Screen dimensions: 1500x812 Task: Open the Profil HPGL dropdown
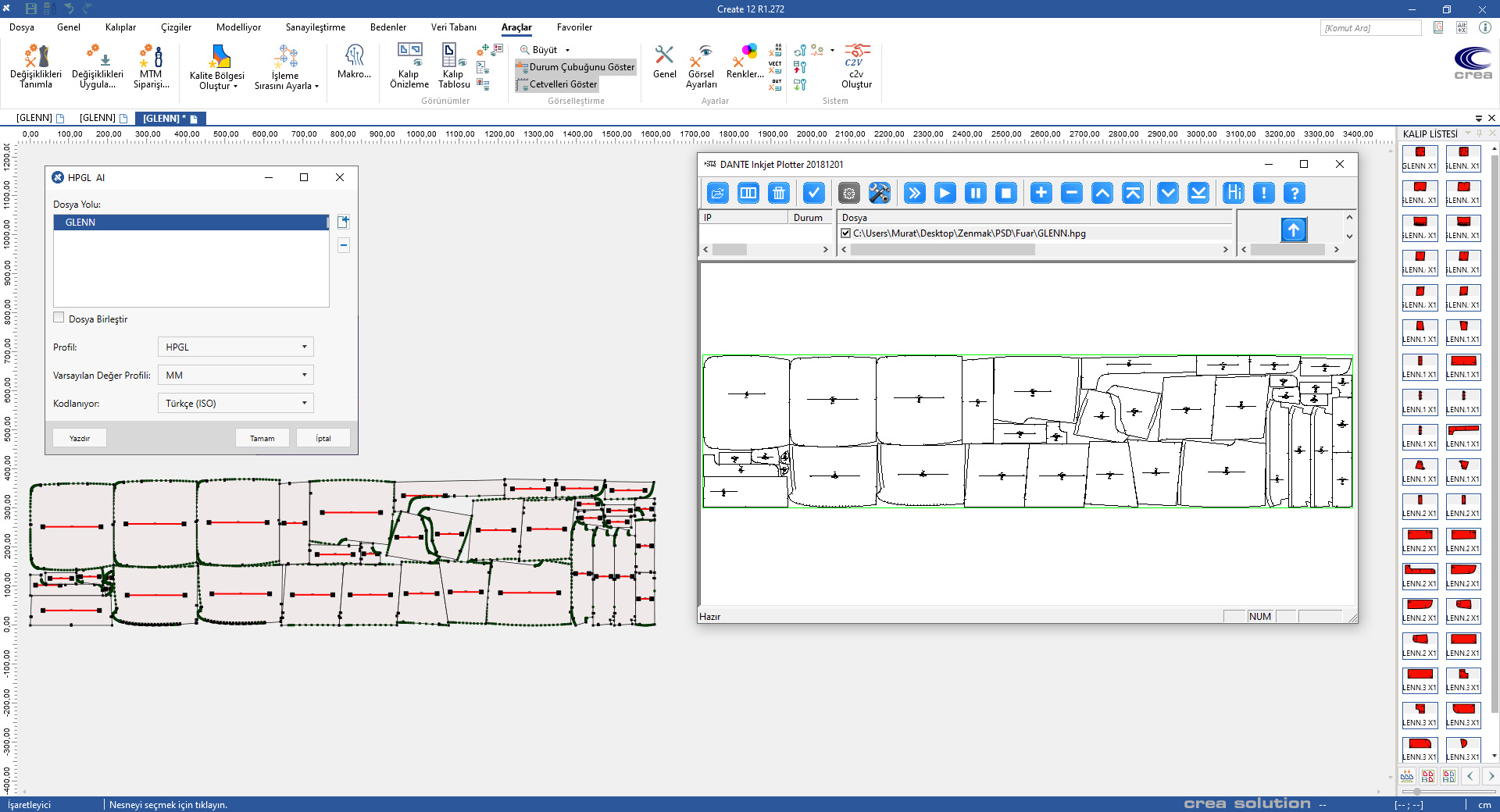[x=235, y=347]
